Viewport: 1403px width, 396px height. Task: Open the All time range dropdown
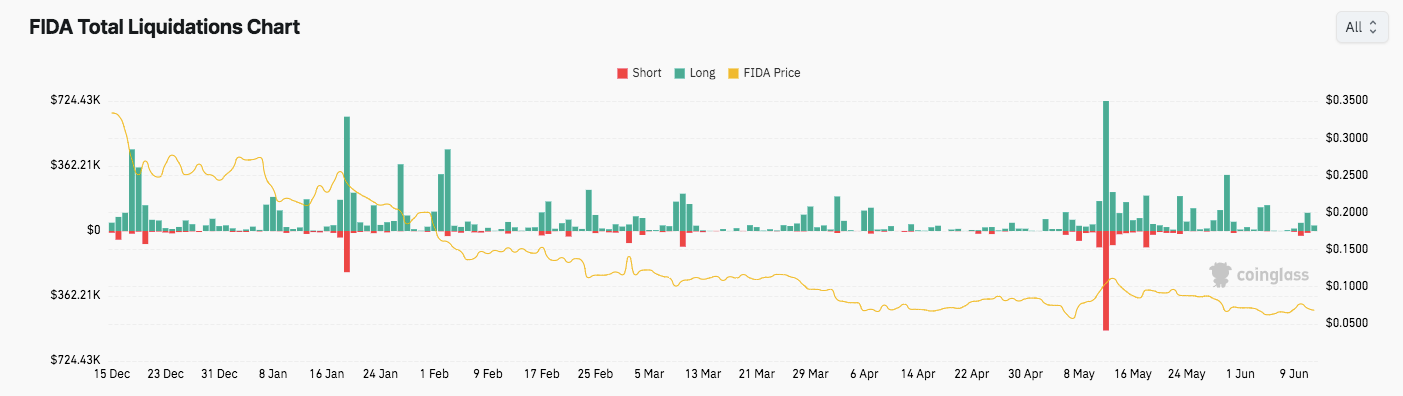(x=1361, y=27)
